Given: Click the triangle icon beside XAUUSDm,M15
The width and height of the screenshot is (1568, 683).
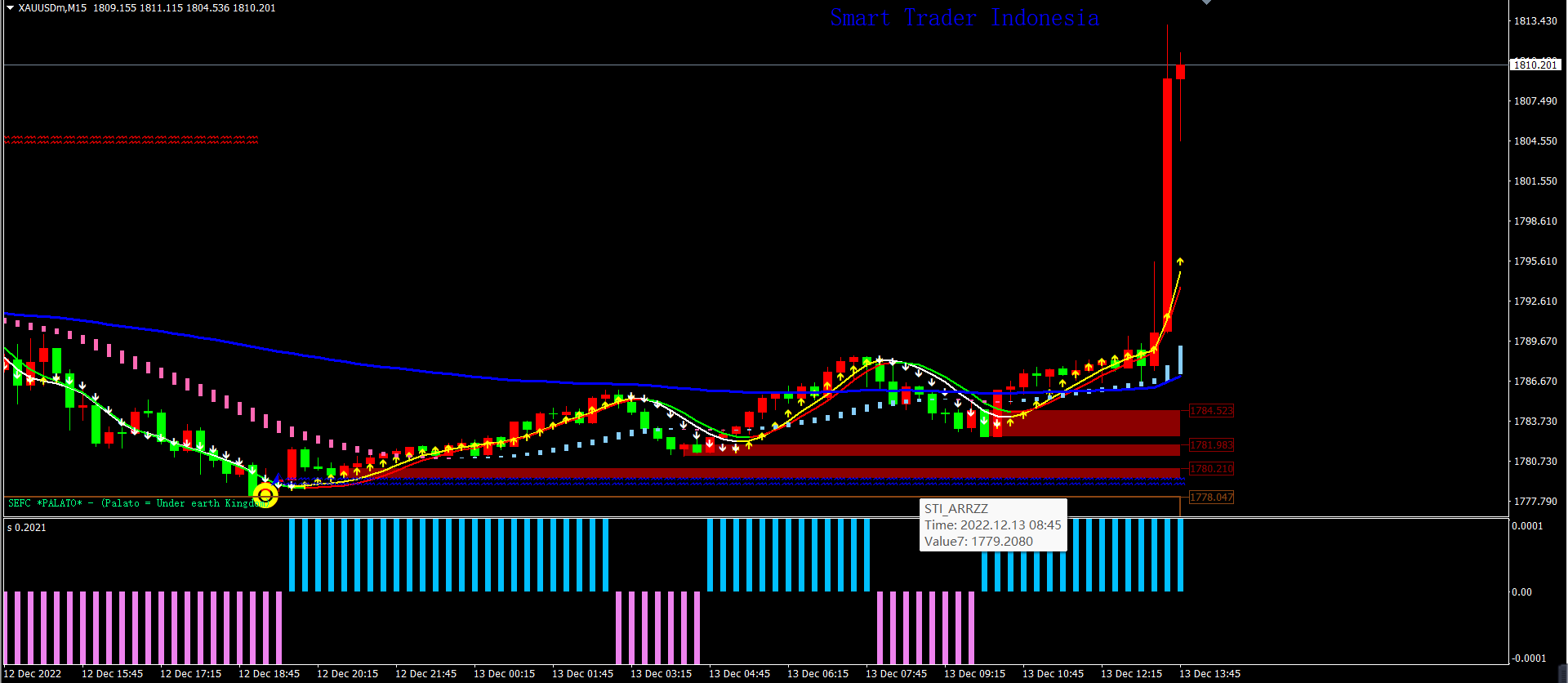Looking at the screenshot, I should pyautogui.click(x=10, y=7).
